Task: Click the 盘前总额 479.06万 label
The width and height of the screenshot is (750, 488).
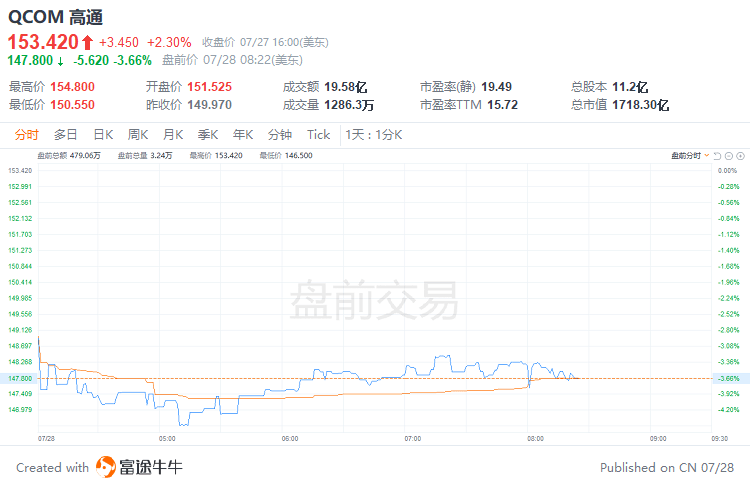Action: click(69, 155)
